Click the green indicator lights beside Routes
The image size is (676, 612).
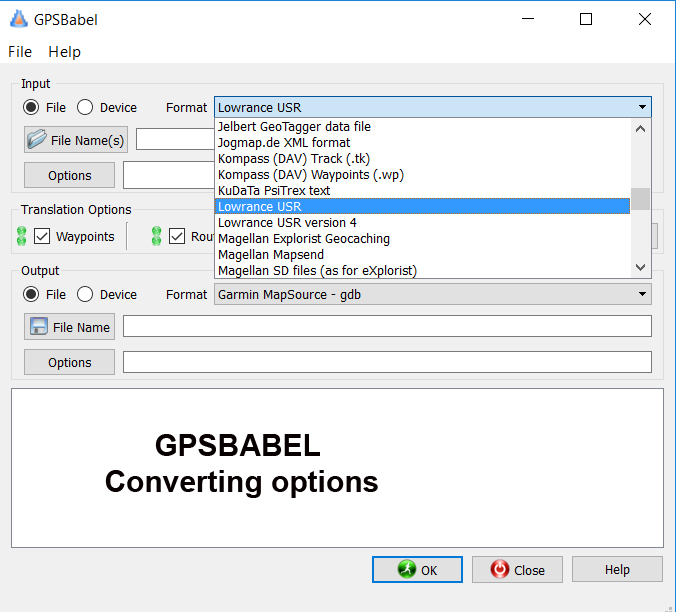(156, 237)
